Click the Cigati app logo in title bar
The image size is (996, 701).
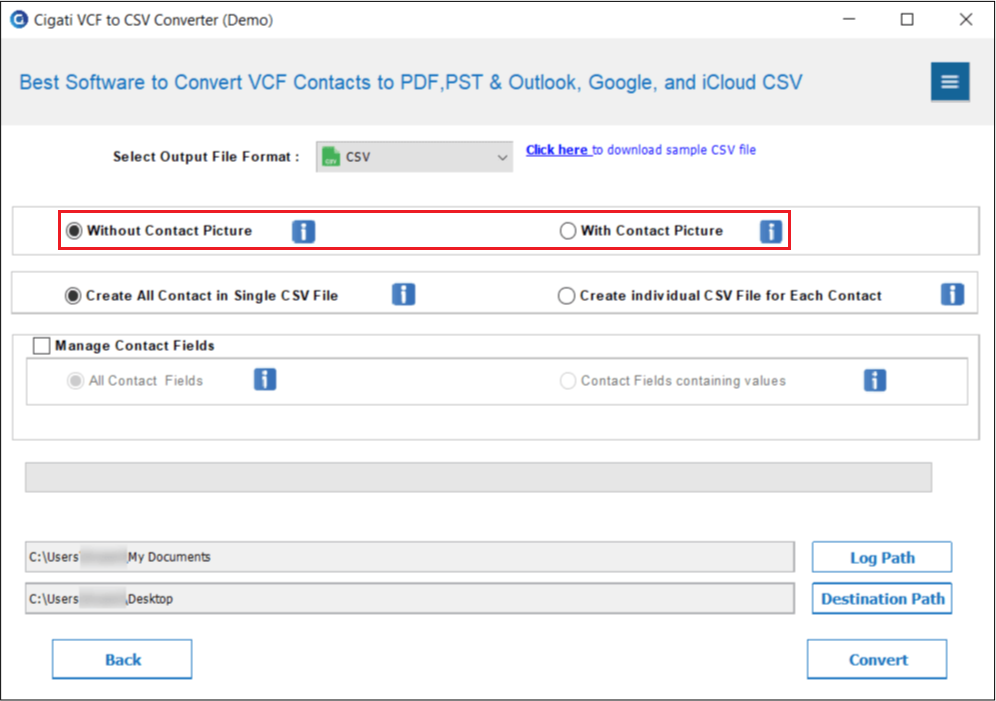[x=19, y=20]
